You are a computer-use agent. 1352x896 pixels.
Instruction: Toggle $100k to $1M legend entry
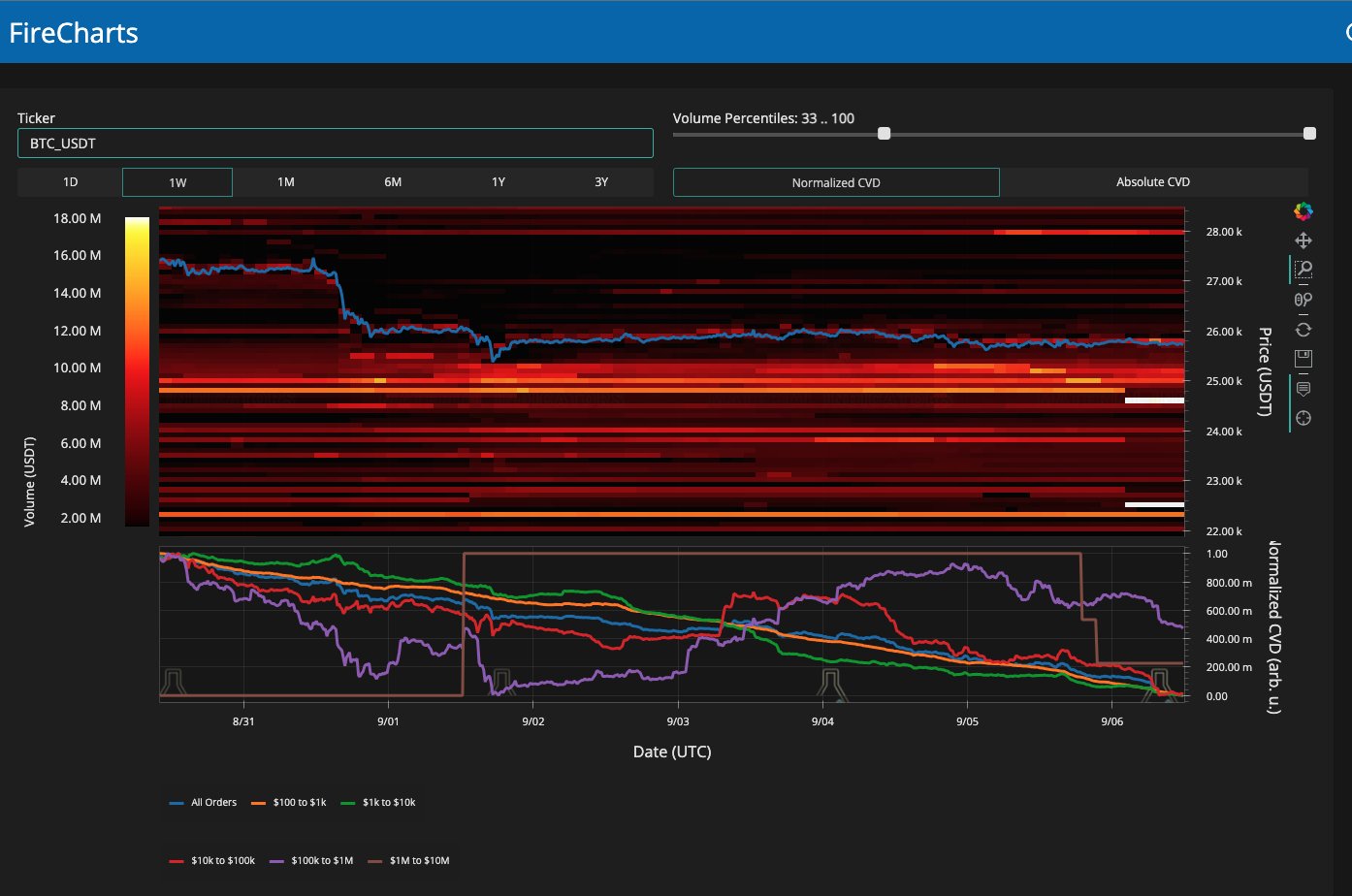pos(311,861)
